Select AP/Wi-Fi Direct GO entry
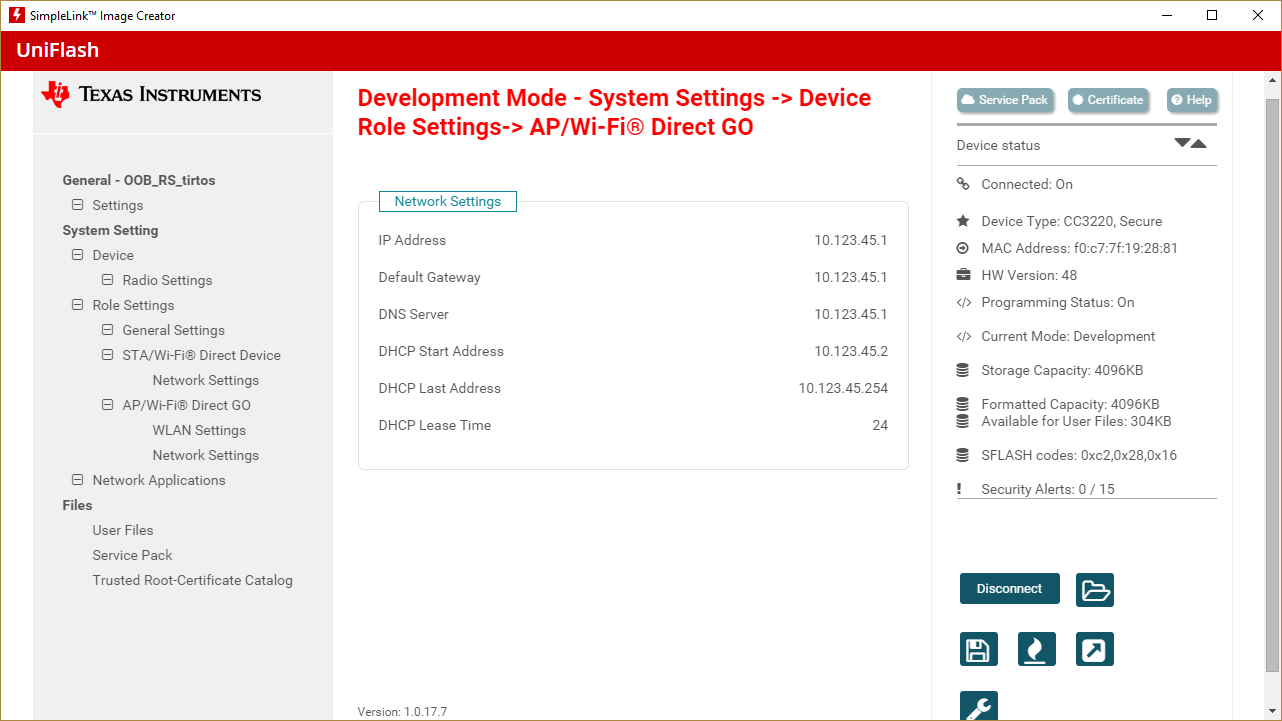The height and width of the screenshot is (721, 1282). 186,405
